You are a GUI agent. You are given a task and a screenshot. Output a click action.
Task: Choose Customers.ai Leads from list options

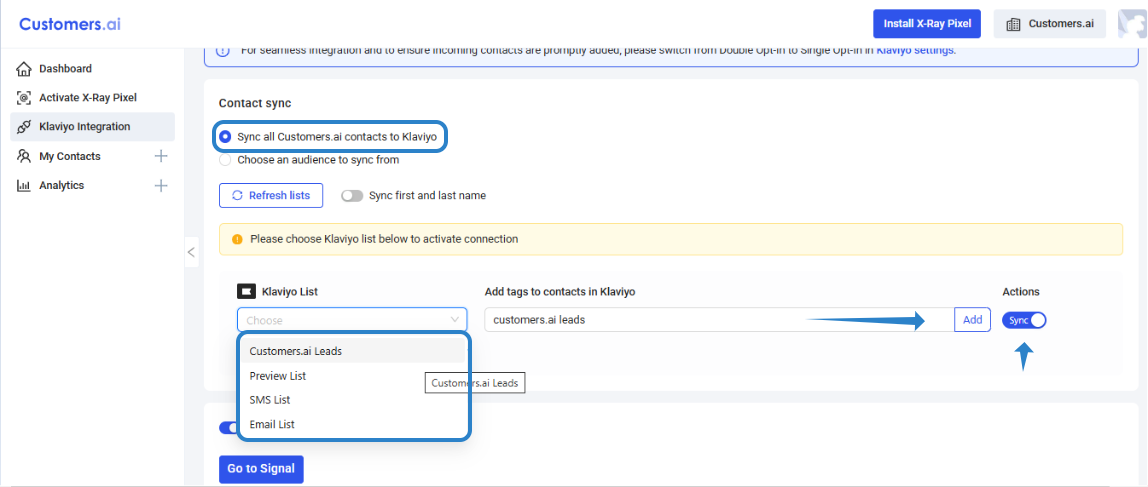click(x=296, y=351)
